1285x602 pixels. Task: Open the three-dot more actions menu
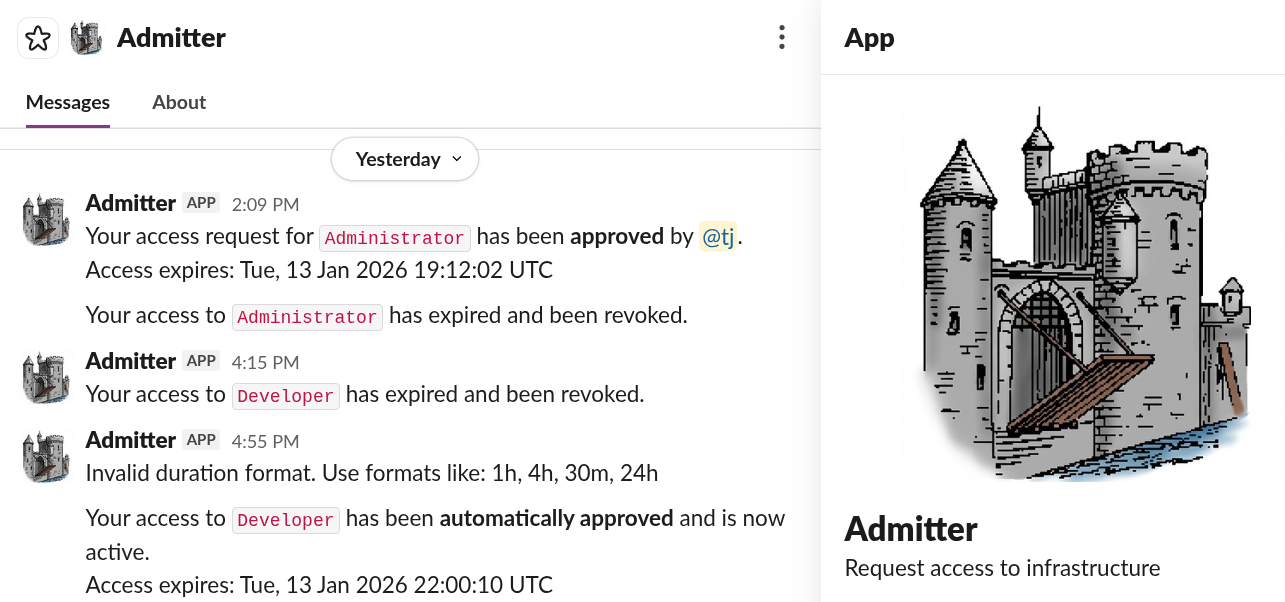(x=781, y=39)
